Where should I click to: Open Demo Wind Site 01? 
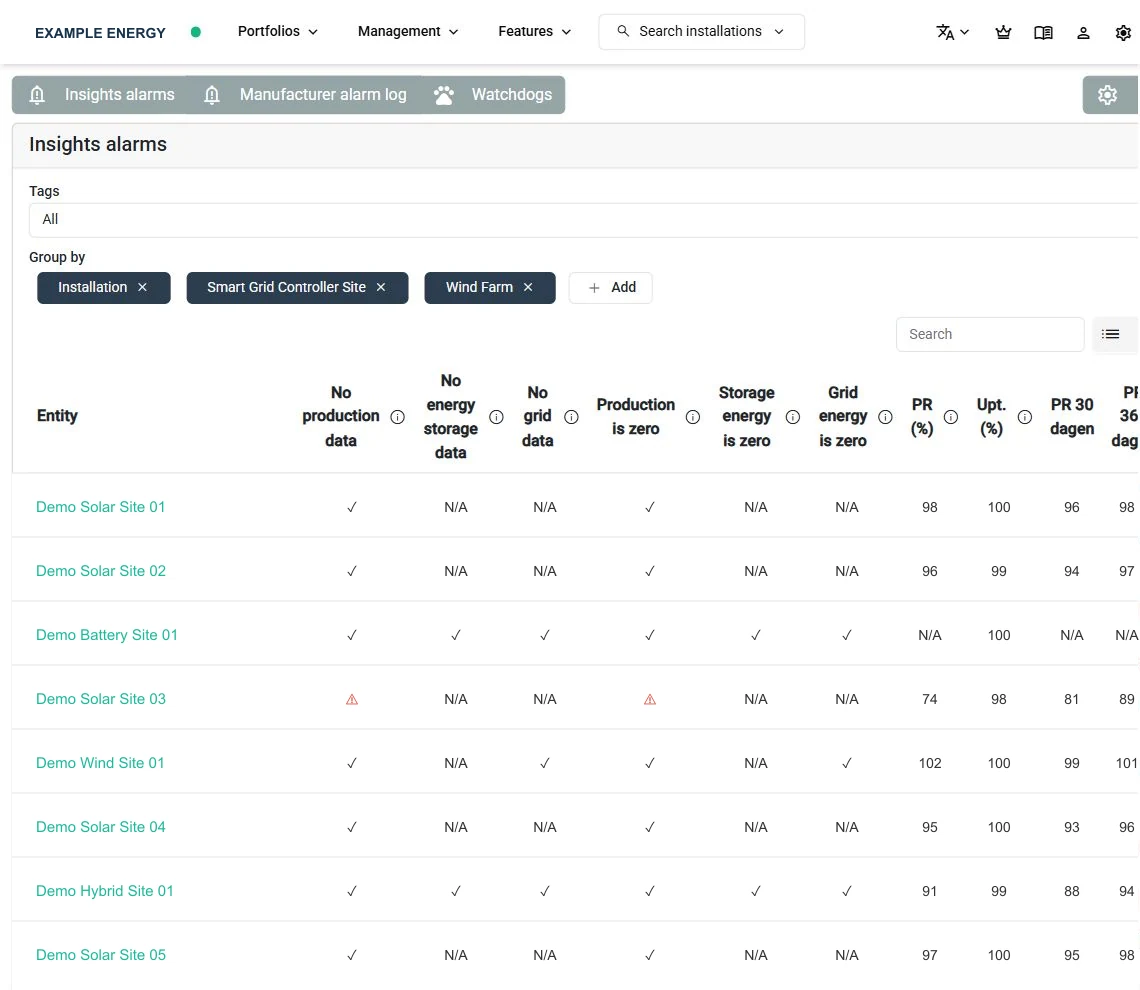pyautogui.click(x=100, y=763)
